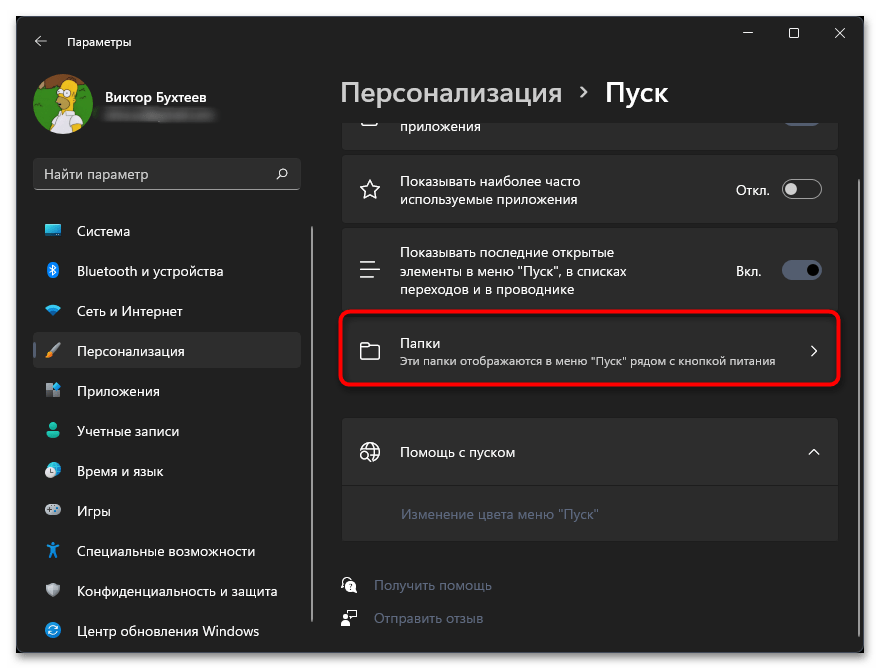Click the Вкл. label
This screenshot has height=669, width=880.
pyautogui.click(x=749, y=271)
